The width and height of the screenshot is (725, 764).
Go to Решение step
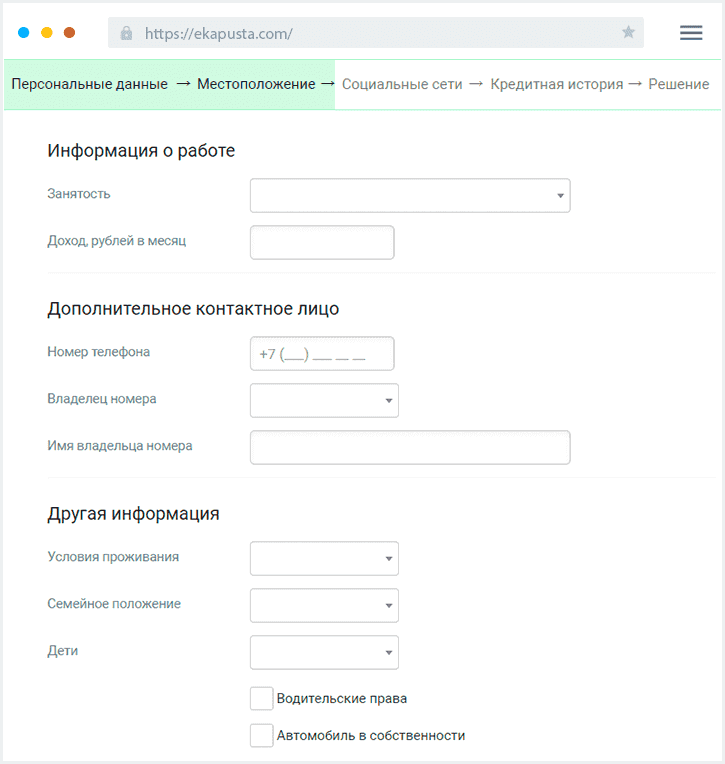click(x=679, y=84)
